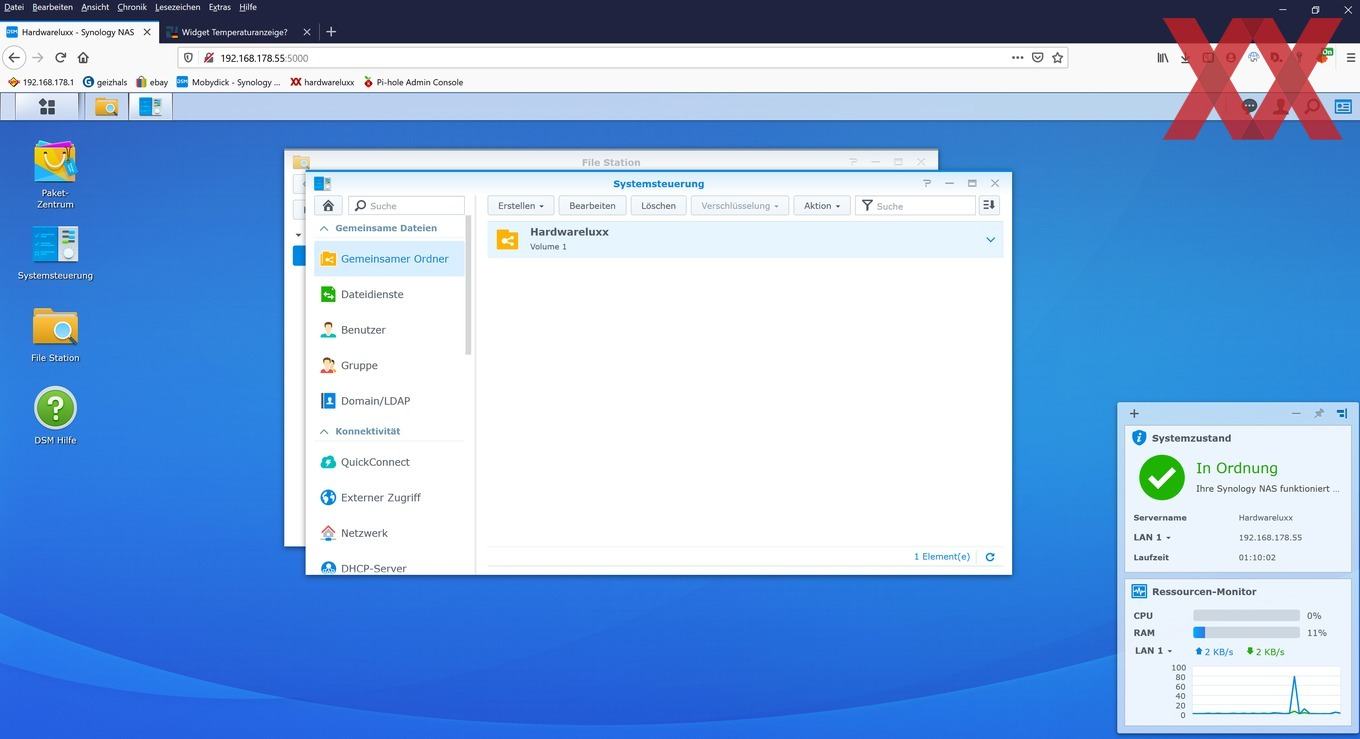
Task: Click the In Ordnung status text
Action: coord(1236,468)
